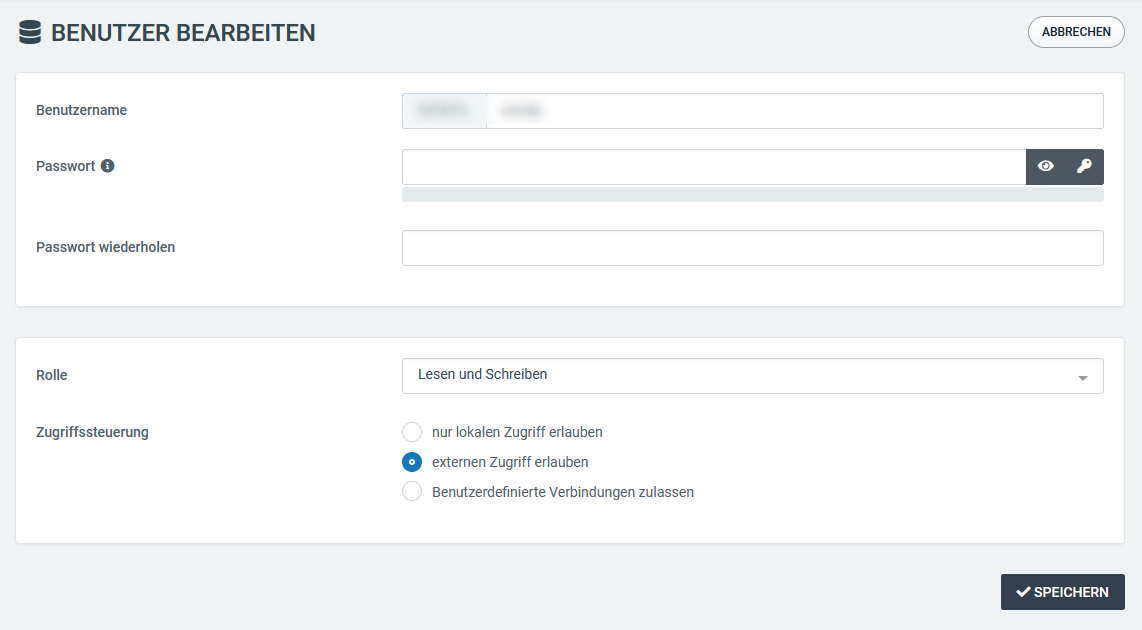Choose the externen Zugriff erlauben option
The width and height of the screenshot is (1142, 630).
(x=412, y=462)
